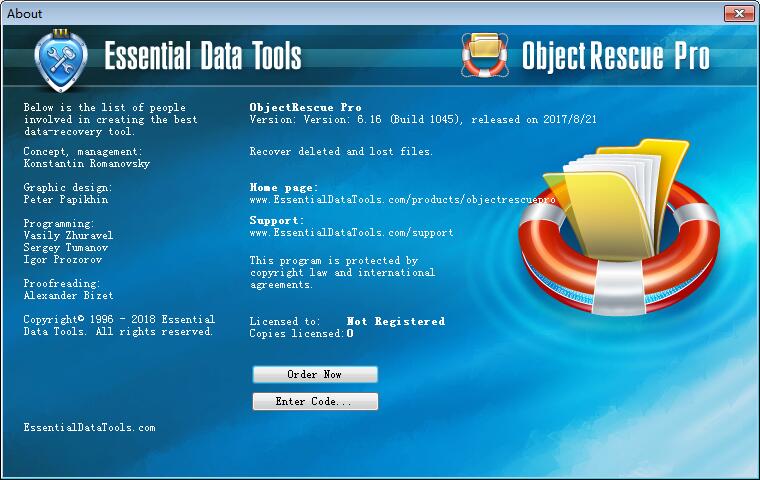Viewport: 760px width, 480px height.
Task: Open the ObjectRescue Pro home page link
Action: point(402,200)
